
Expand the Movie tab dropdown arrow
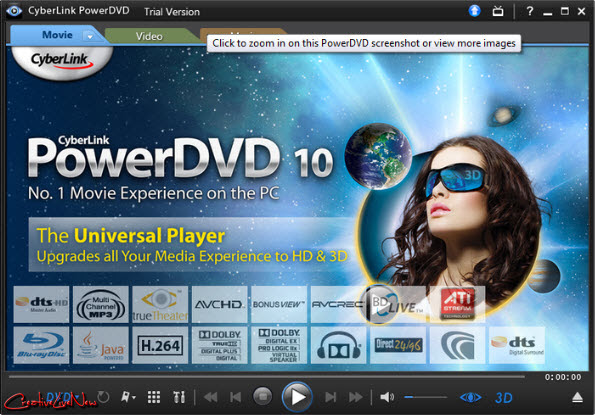(90, 37)
